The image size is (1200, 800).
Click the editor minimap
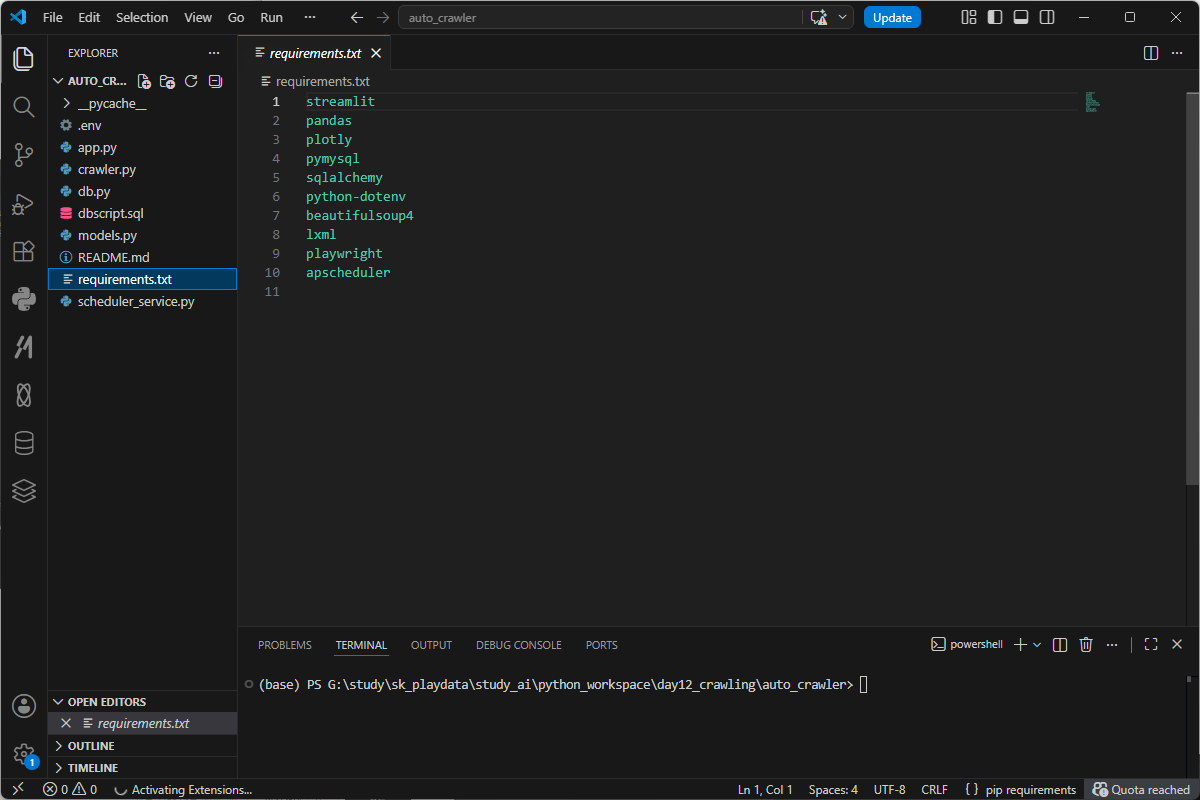[x=1092, y=101]
